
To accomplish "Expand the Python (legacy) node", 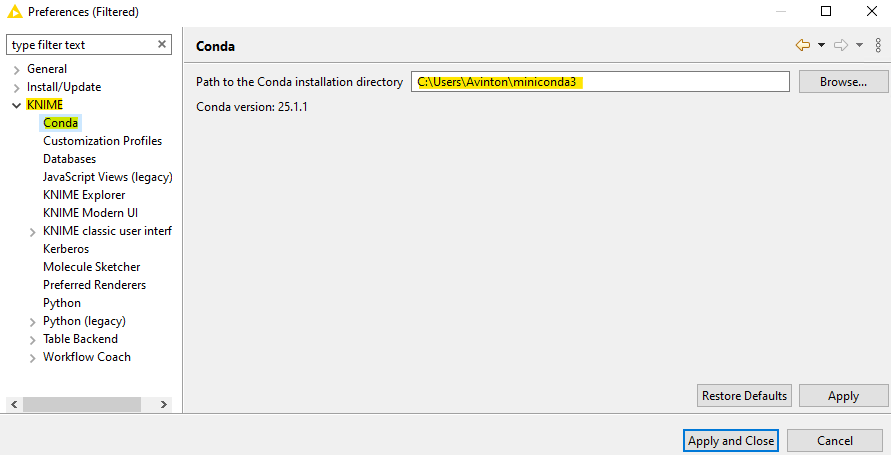I will click(32, 322).
